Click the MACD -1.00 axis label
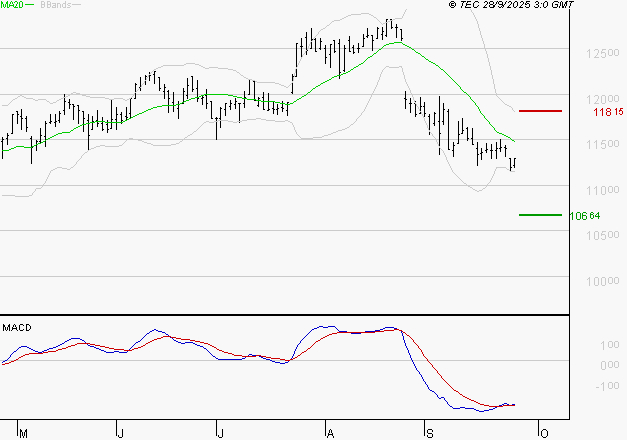The image size is (627, 440). pos(607,386)
